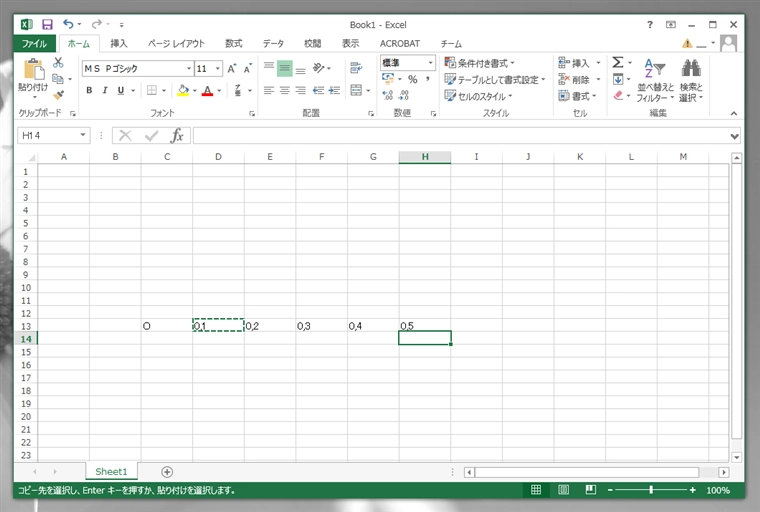Toggle Underline formatting

click(x=121, y=90)
